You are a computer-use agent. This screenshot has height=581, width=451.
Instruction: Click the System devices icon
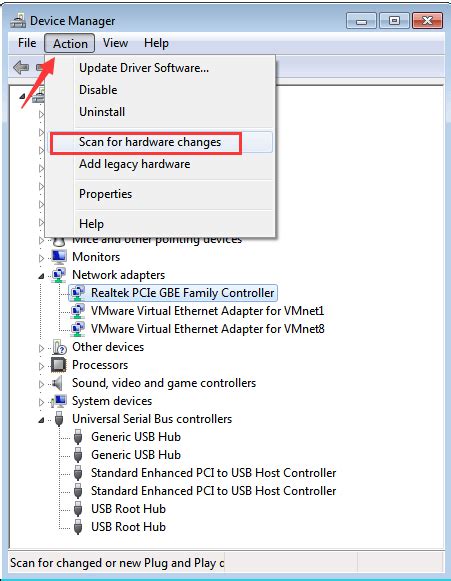coord(59,401)
